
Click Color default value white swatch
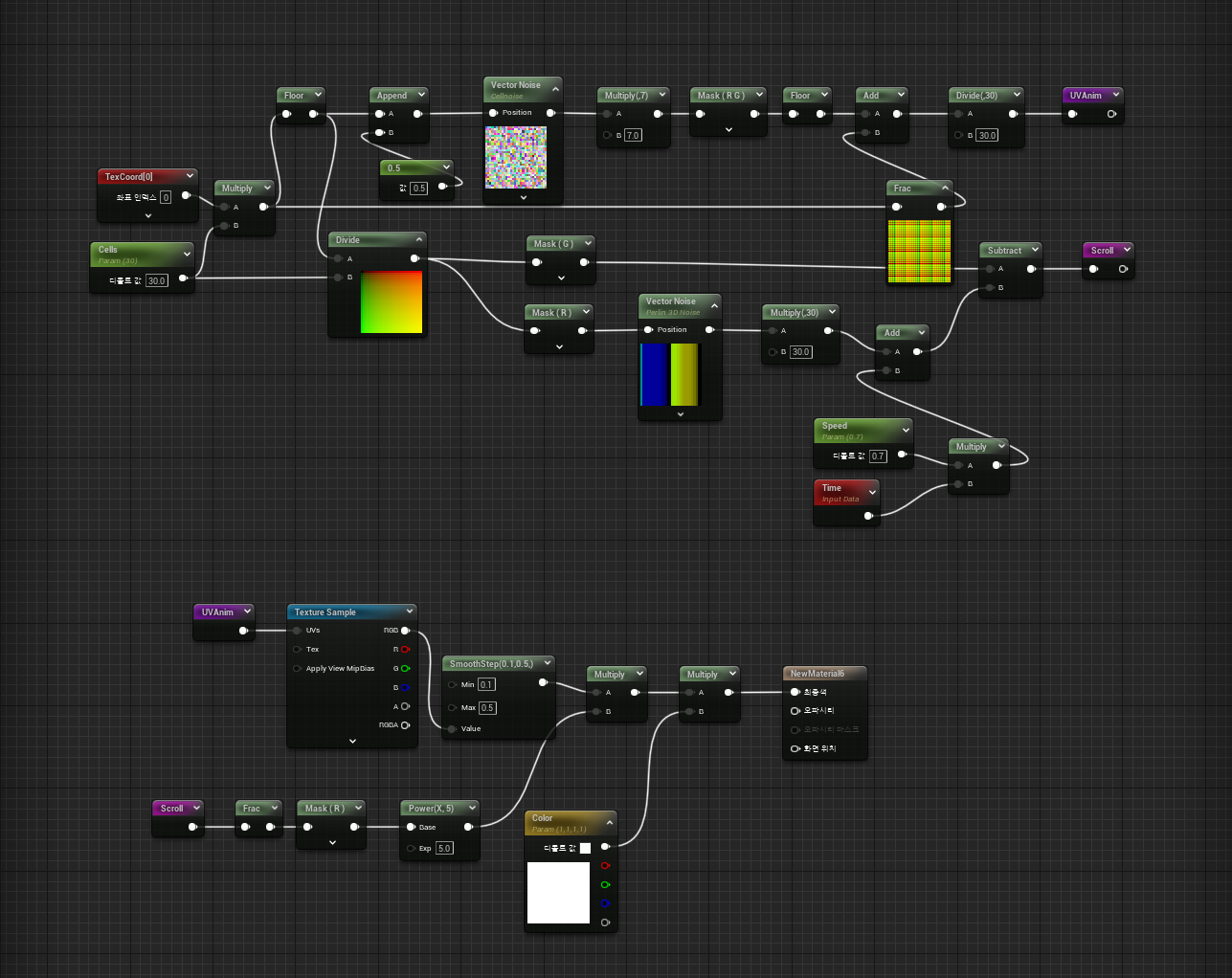click(x=585, y=848)
